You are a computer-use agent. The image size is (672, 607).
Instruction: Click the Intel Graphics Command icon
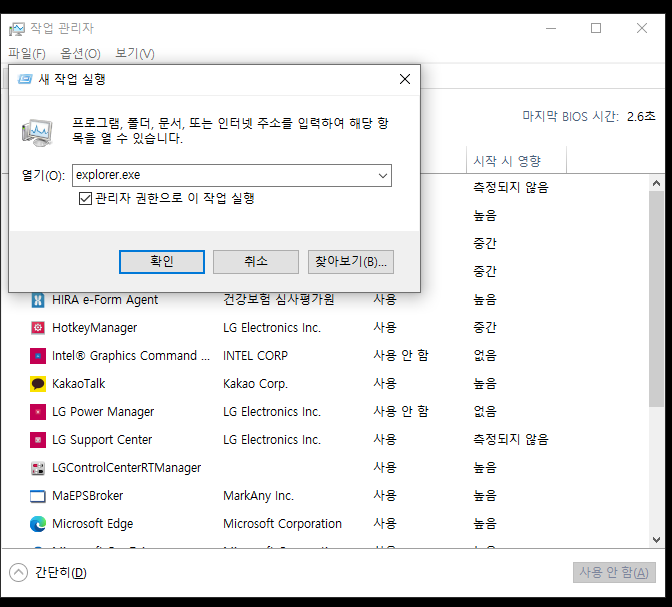(x=38, y=356)
